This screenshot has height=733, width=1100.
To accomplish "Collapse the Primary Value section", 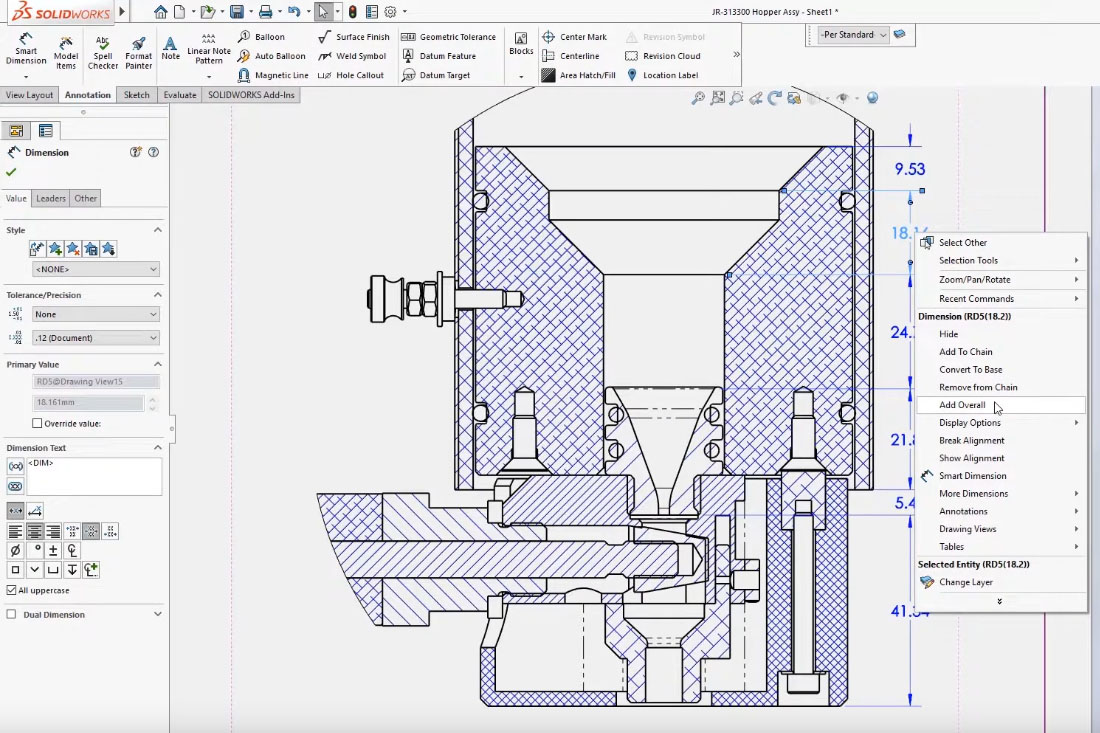I will click(158, 364).
